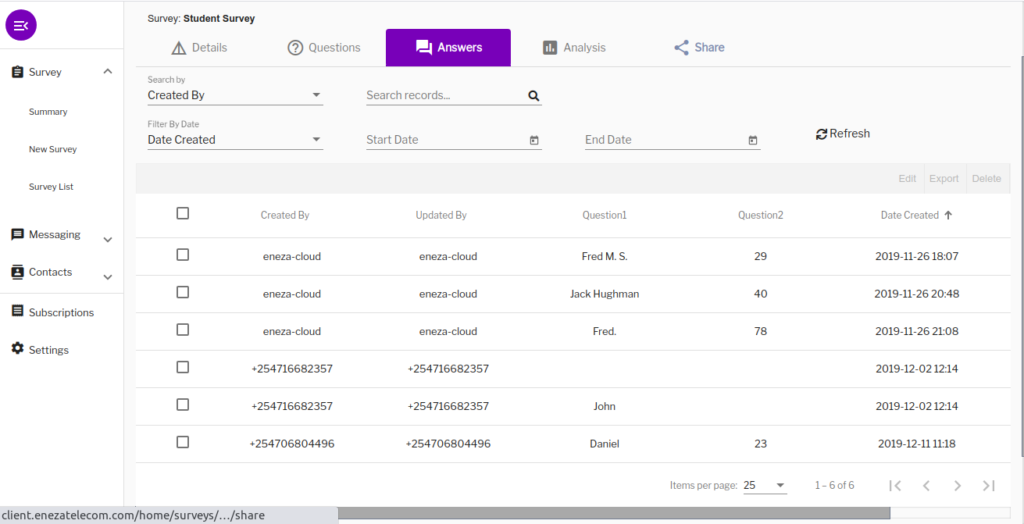Image resolution: width=1024 pixels, height=524 pixels.
Task: Jump to last page icon
Action: click(x=989, y=485)
